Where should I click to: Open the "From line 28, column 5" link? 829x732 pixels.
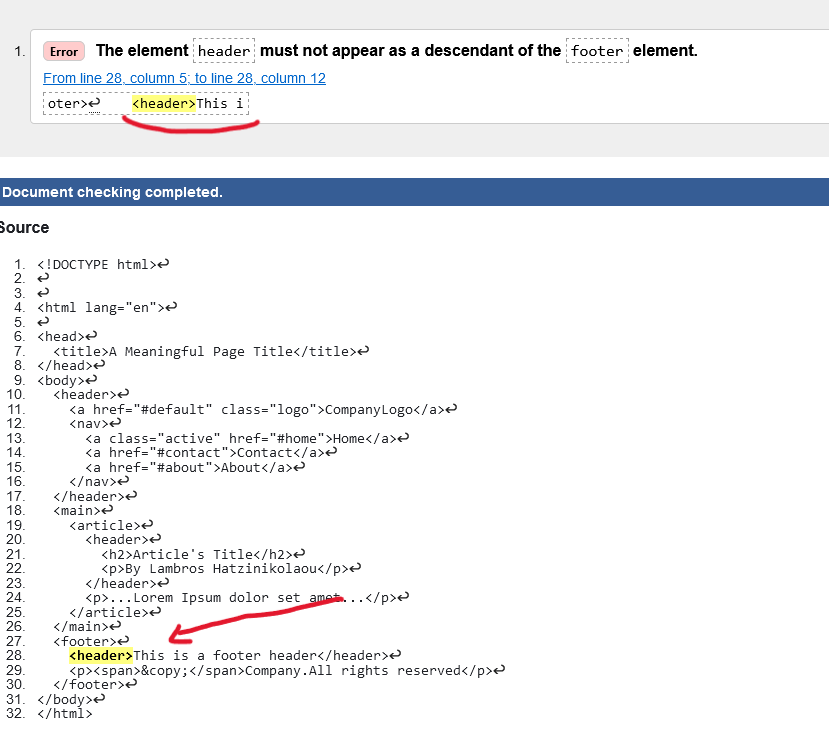pyautogui.click(x=184, y=78)
